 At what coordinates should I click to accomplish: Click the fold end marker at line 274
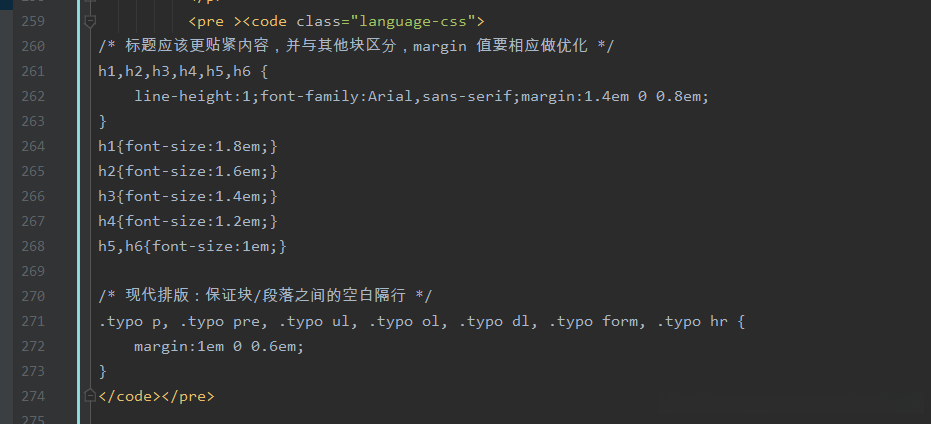coord(91,396)
